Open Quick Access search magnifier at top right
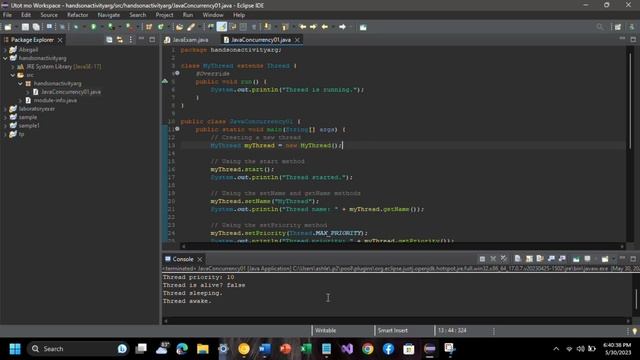640x360 pixels. [600, 27]
